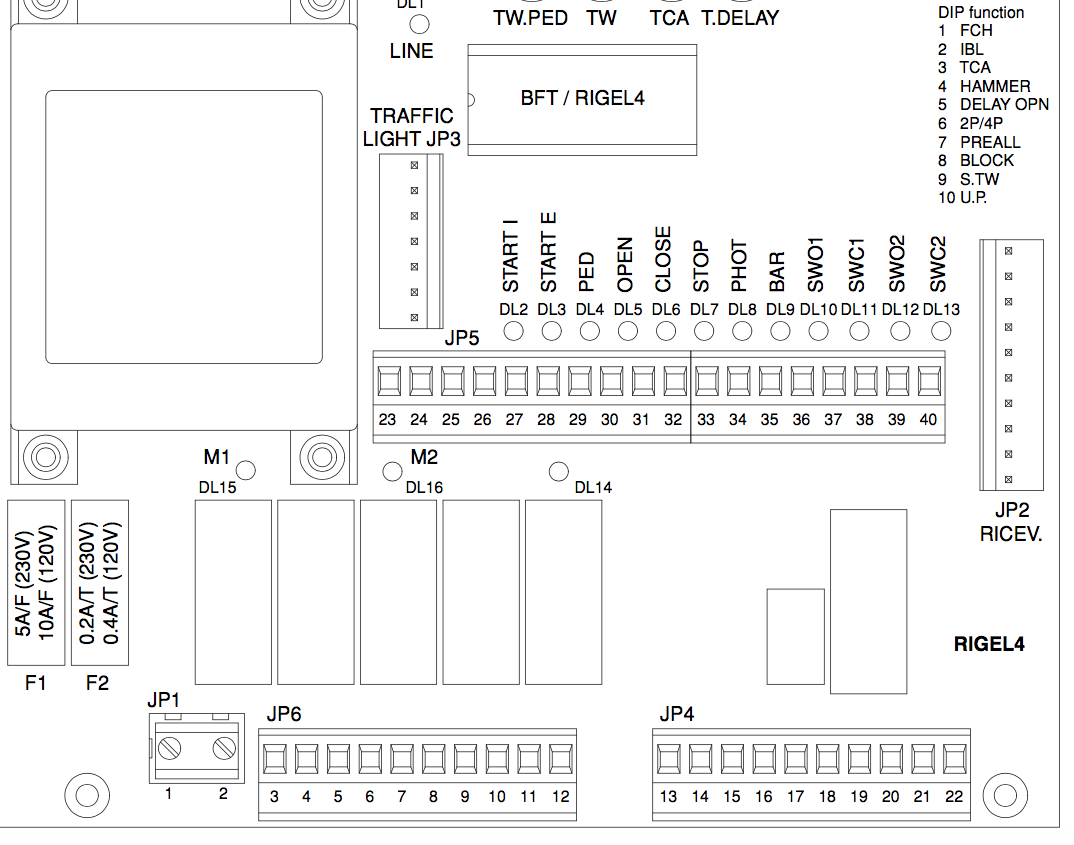1074x845 pixels.
Task: Click the transformer mounting hole left of M2
Action: (322, 457)
